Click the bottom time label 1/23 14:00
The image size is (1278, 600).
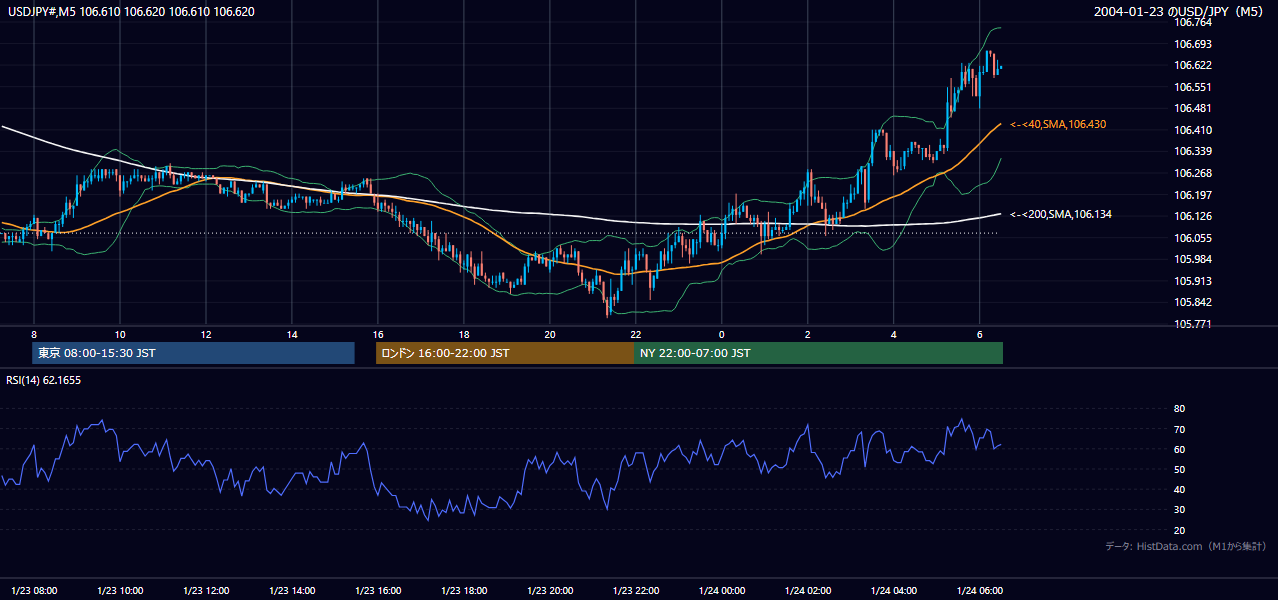click(x=292, y=590)
